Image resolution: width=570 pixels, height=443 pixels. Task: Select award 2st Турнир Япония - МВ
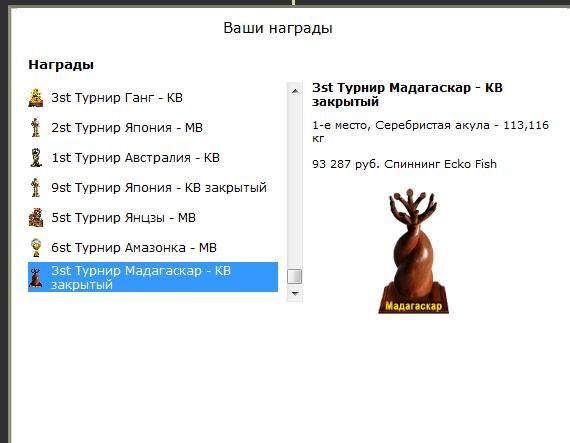pyautogui.click(x=153, y=128)
